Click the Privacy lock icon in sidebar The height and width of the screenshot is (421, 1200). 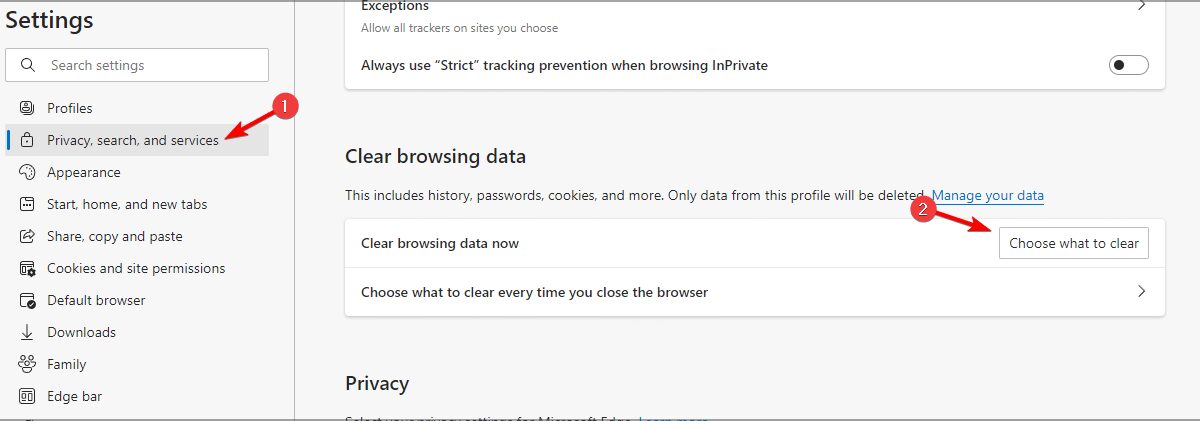pos(28,140)
